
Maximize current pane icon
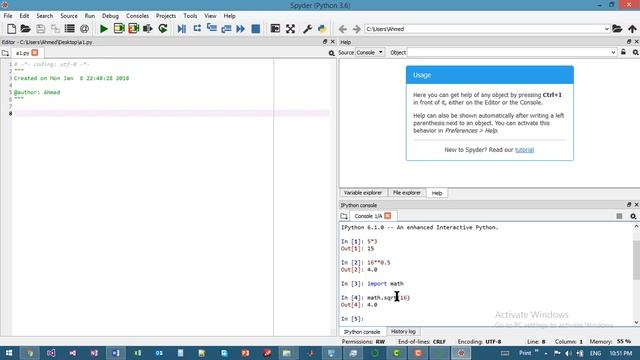(275, 29)
